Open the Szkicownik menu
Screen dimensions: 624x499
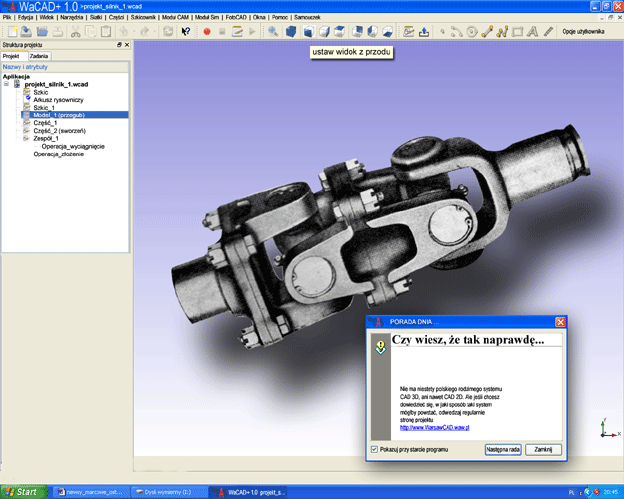(x=143, y=17)
